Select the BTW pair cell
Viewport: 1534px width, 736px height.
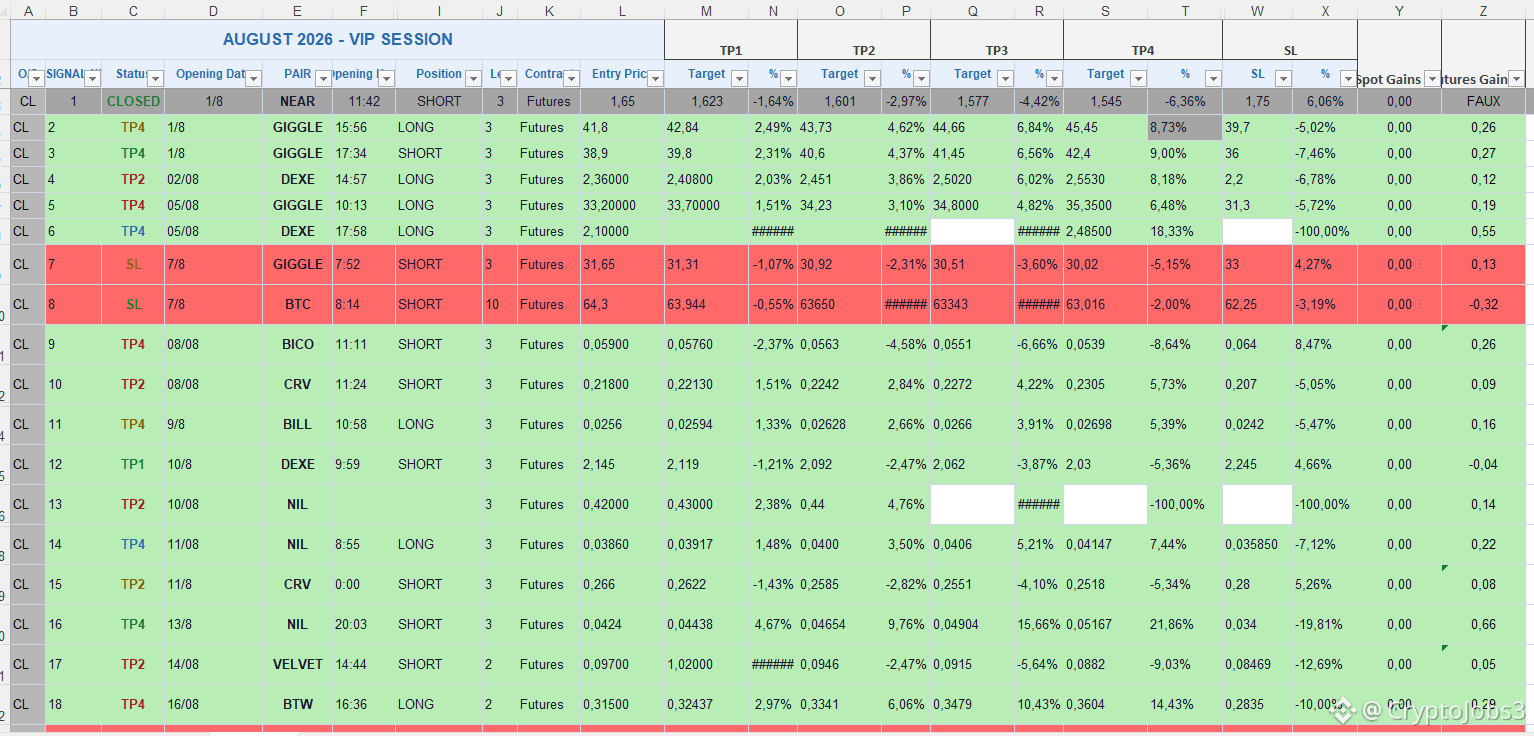point(297,704)
